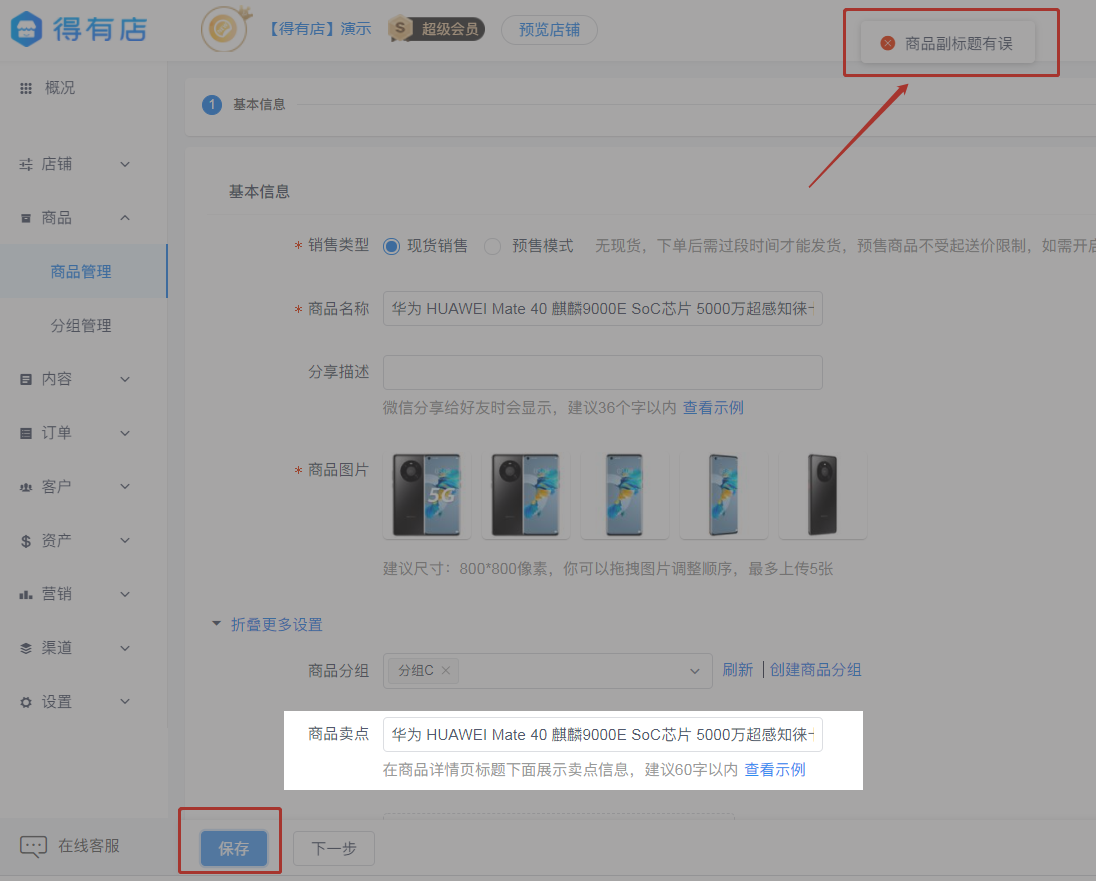Click the 资产 dollar icon
The width and height of the screenshot is (1096, 881).
click(x=26, y=540)
